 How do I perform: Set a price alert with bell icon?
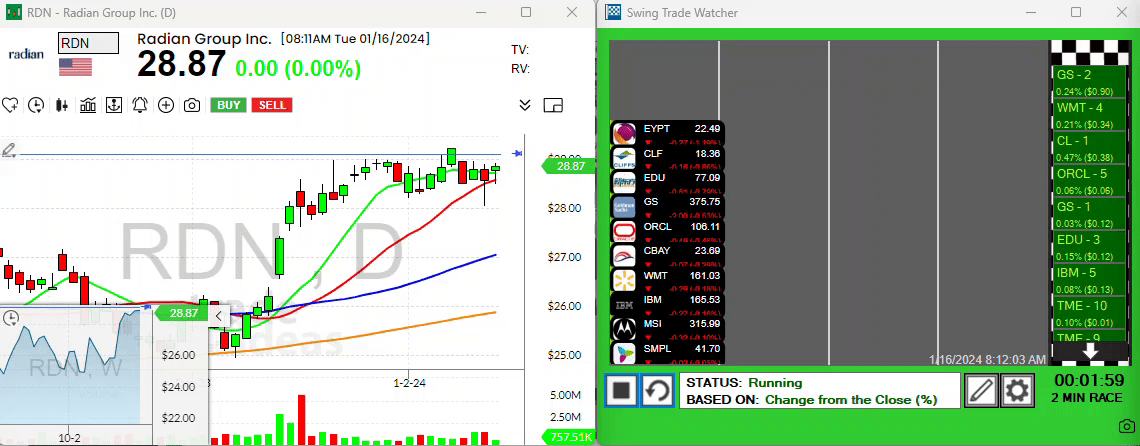140,105
